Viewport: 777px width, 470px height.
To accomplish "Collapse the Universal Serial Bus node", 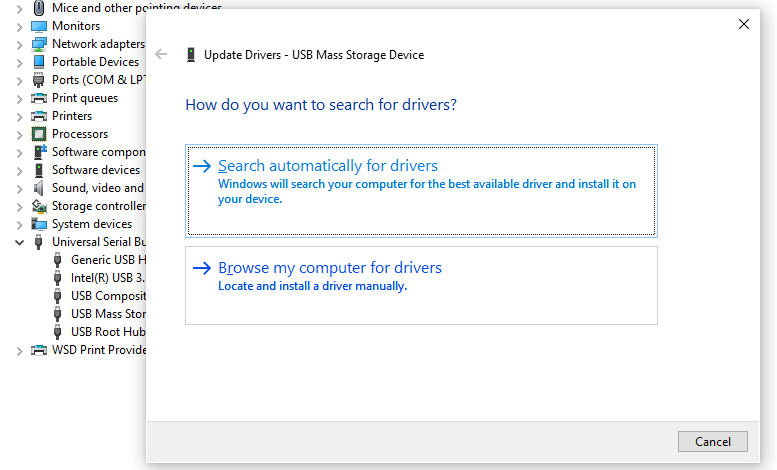I will [19, 242].
